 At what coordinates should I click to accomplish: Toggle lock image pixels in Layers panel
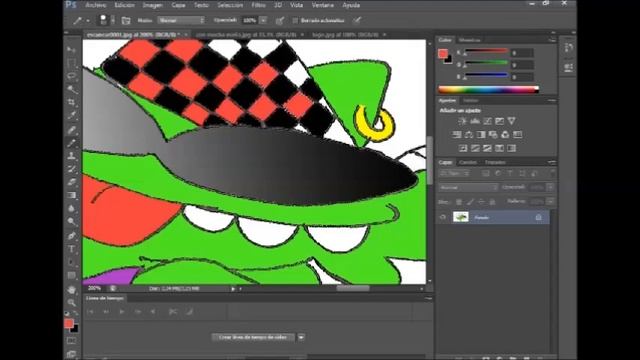[x=470, y=201]
